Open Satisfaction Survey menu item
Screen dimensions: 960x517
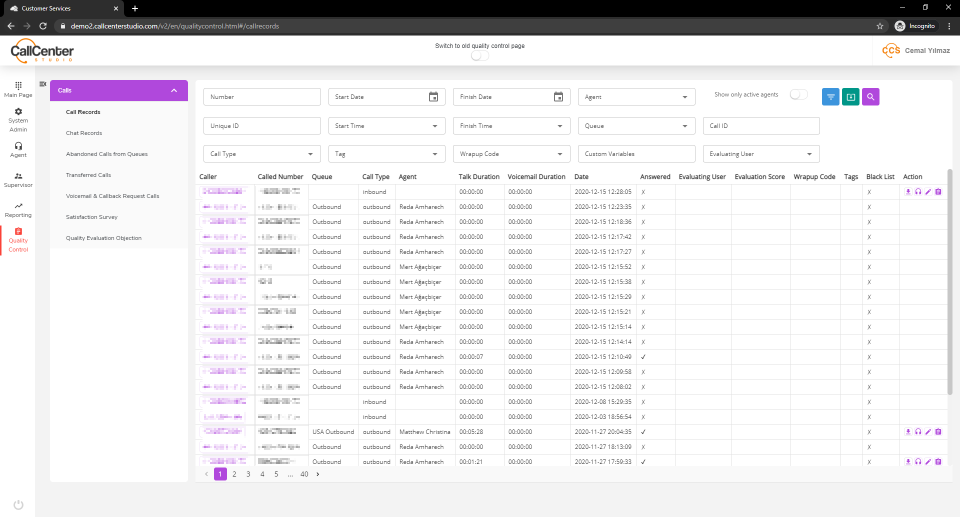click(x=91, y=217)
